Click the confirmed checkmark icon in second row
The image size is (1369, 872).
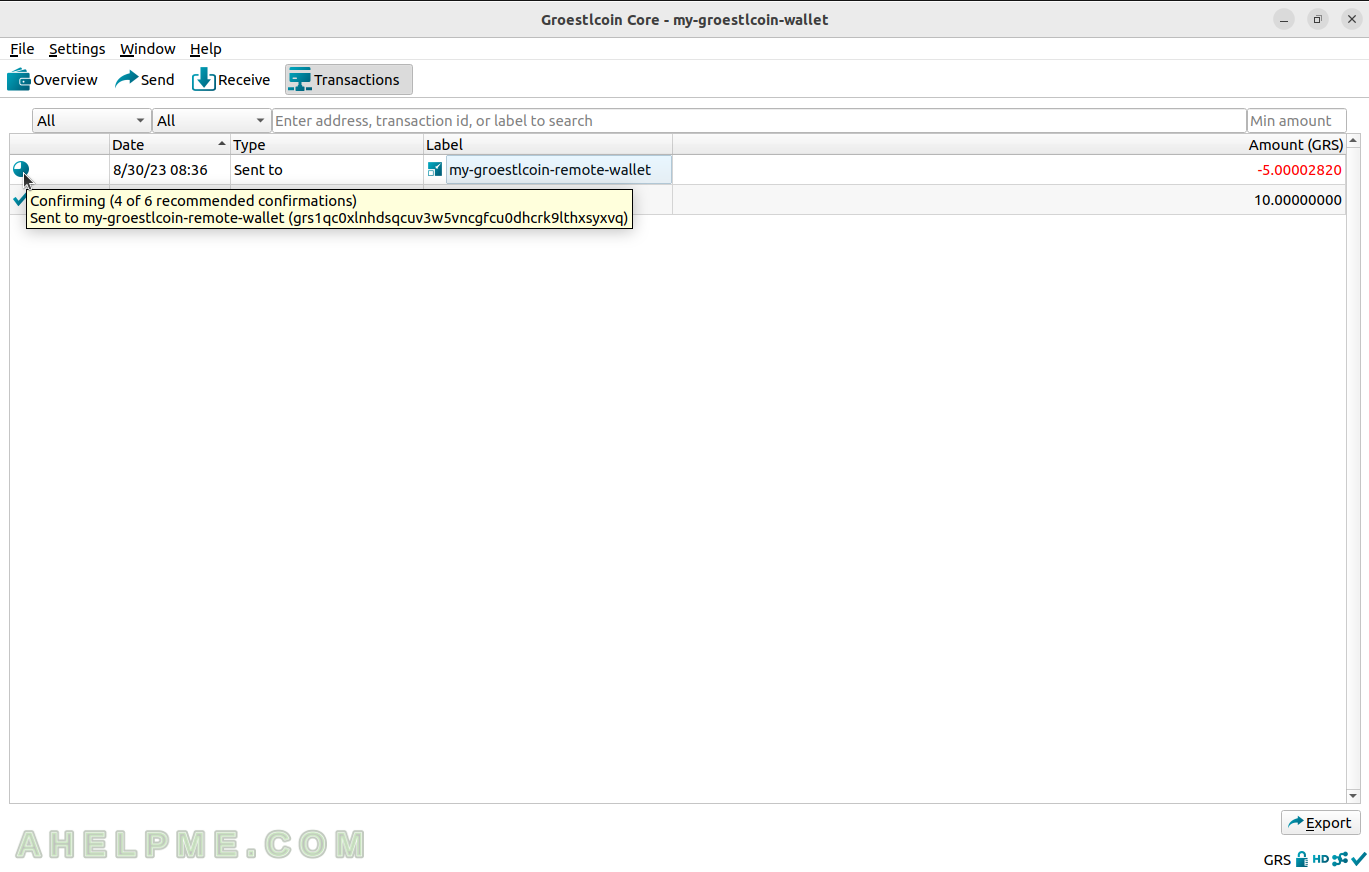pyautogui.click(x=19, y=200)
